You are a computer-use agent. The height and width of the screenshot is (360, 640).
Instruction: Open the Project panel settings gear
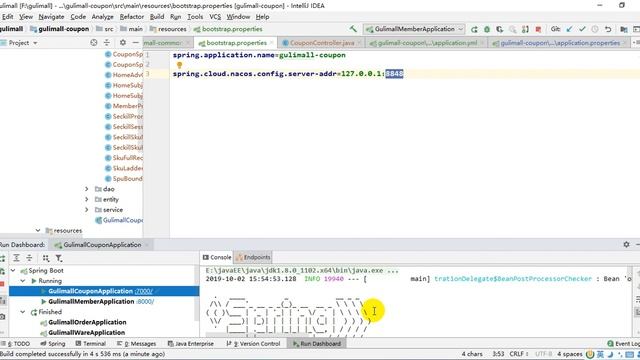[122, 42]
